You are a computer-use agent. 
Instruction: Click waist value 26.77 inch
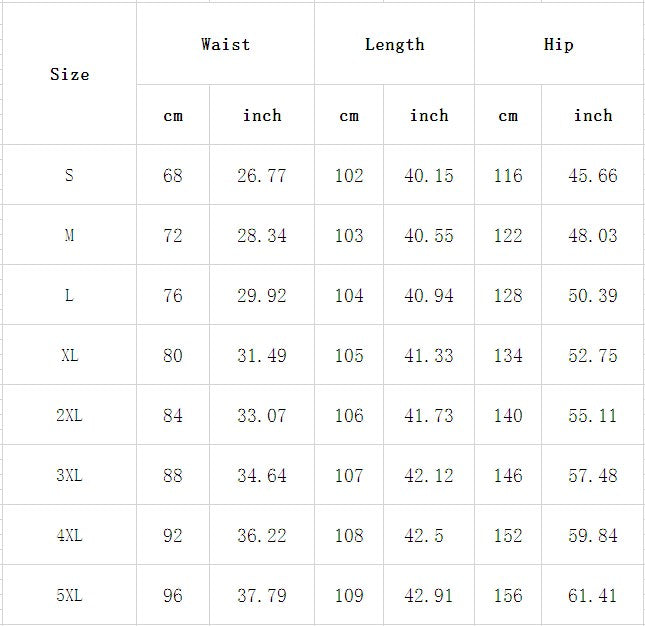tap(262, 175)
